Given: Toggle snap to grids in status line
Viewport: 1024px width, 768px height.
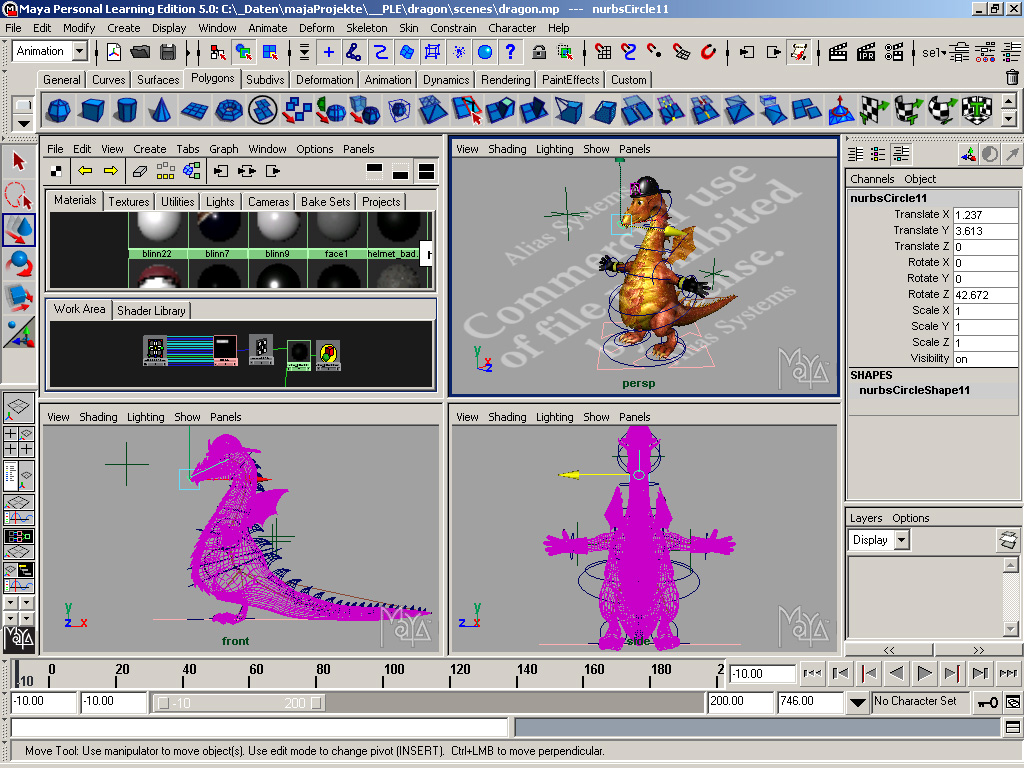Looking at the screenshot, I should pos(603,52).
